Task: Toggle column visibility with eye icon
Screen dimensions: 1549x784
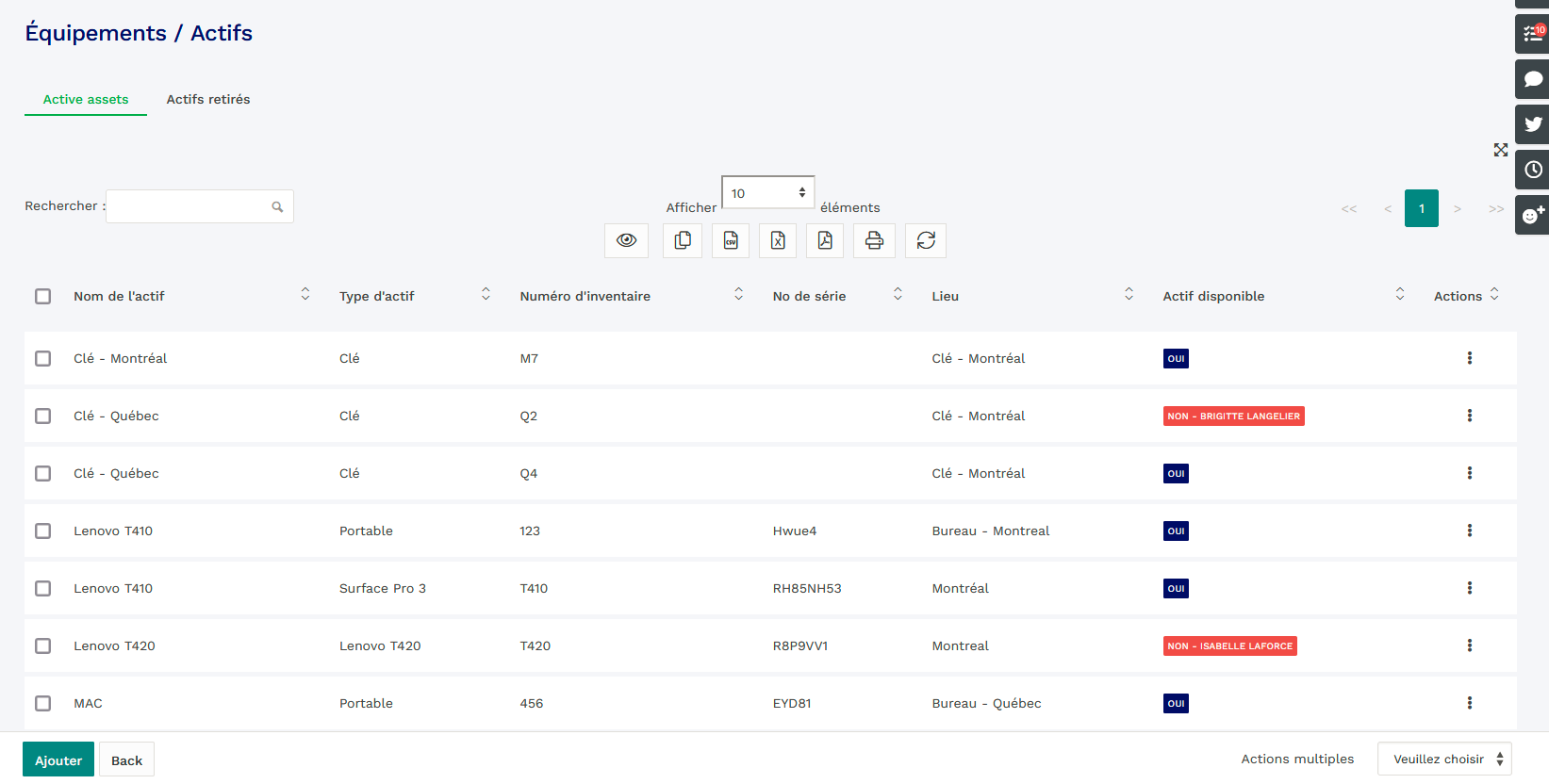Action: (x=626, y=241)
